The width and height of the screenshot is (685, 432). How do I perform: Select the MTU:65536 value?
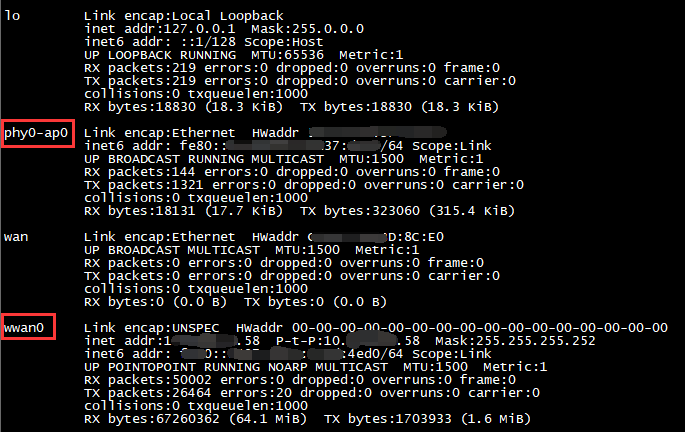[287, 55]
